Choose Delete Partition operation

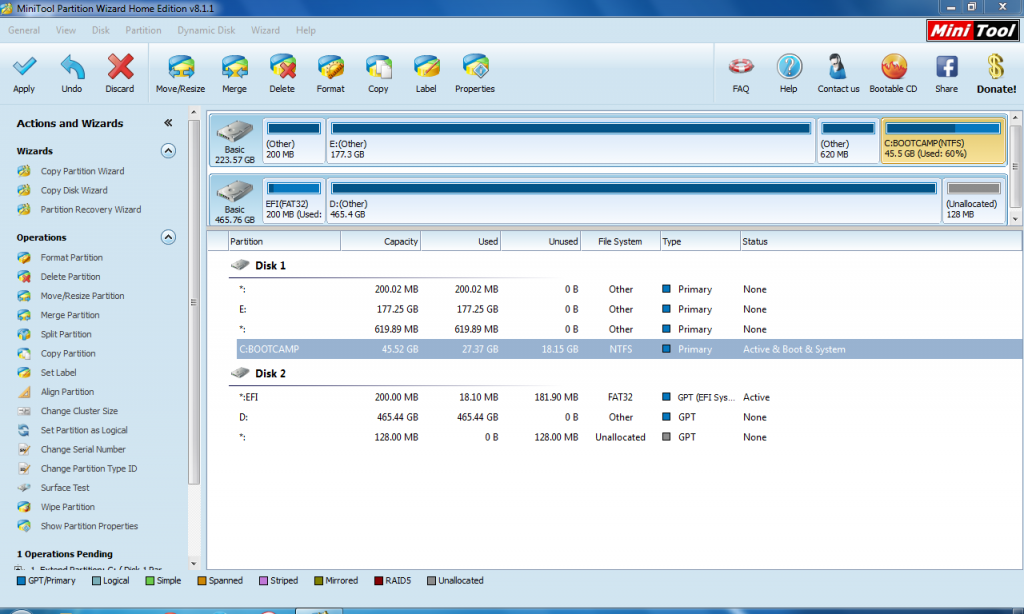tap(71, 276)
